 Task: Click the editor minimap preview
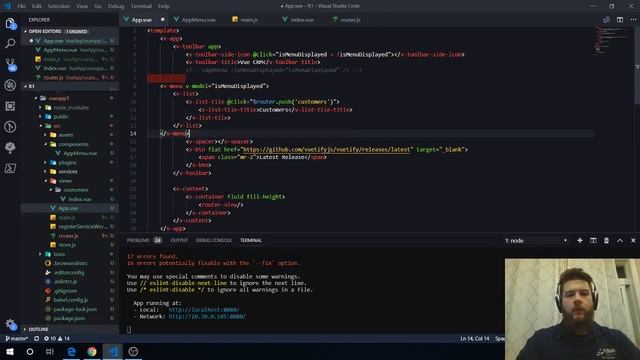(612, 41)
